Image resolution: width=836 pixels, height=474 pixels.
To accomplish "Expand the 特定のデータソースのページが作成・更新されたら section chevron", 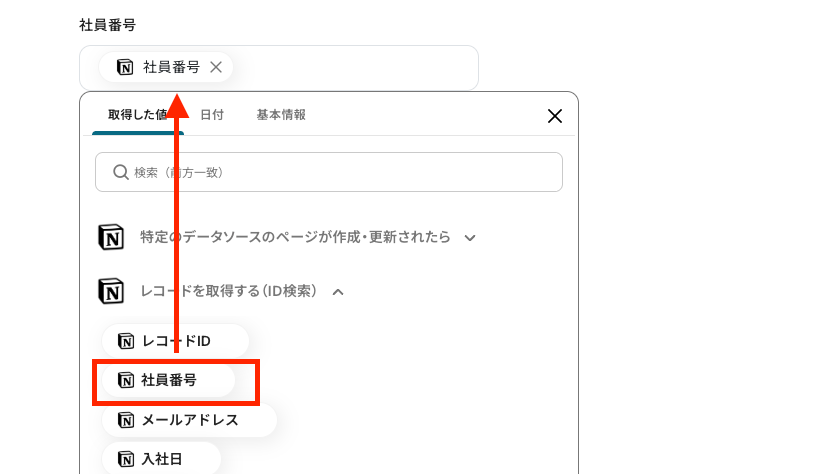I will tap(470, 238).
